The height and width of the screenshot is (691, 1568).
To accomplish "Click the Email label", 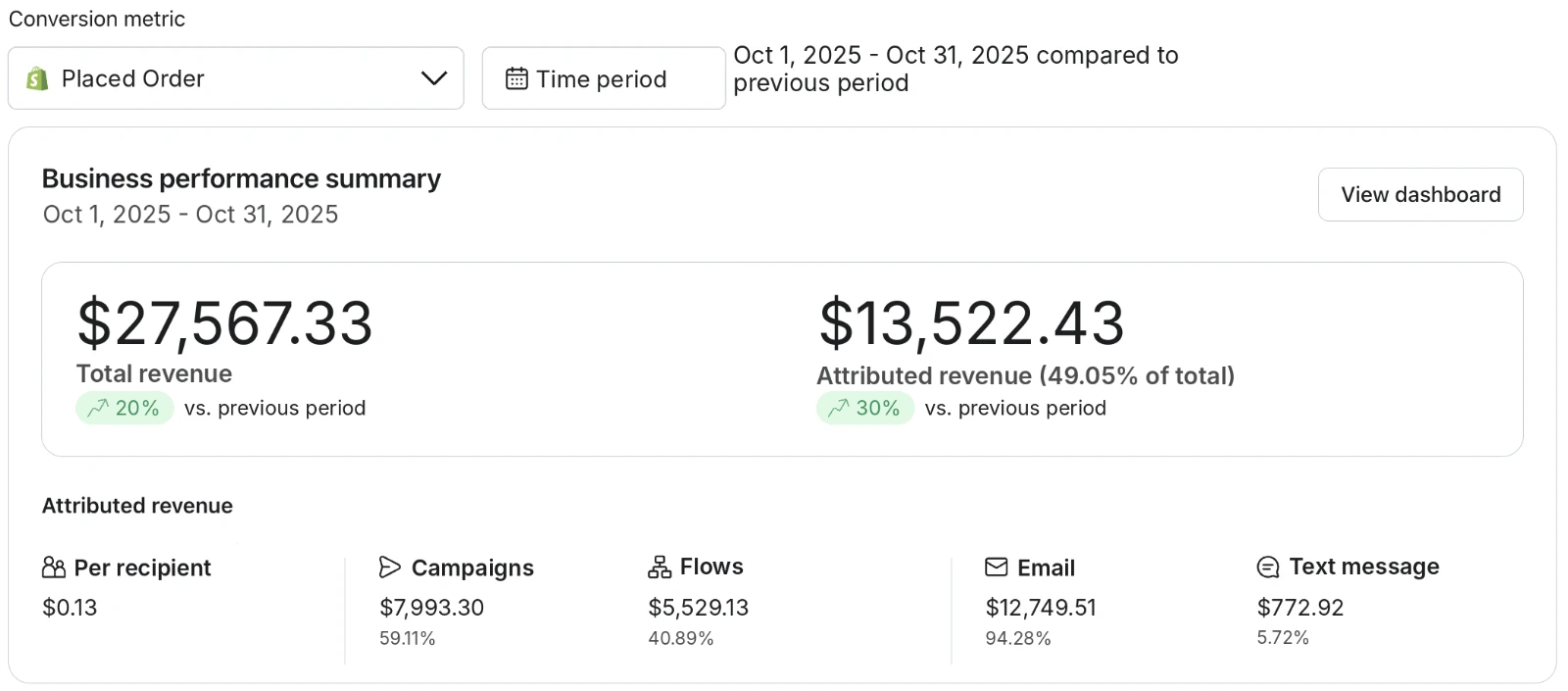I will (x=1046, y=568).
